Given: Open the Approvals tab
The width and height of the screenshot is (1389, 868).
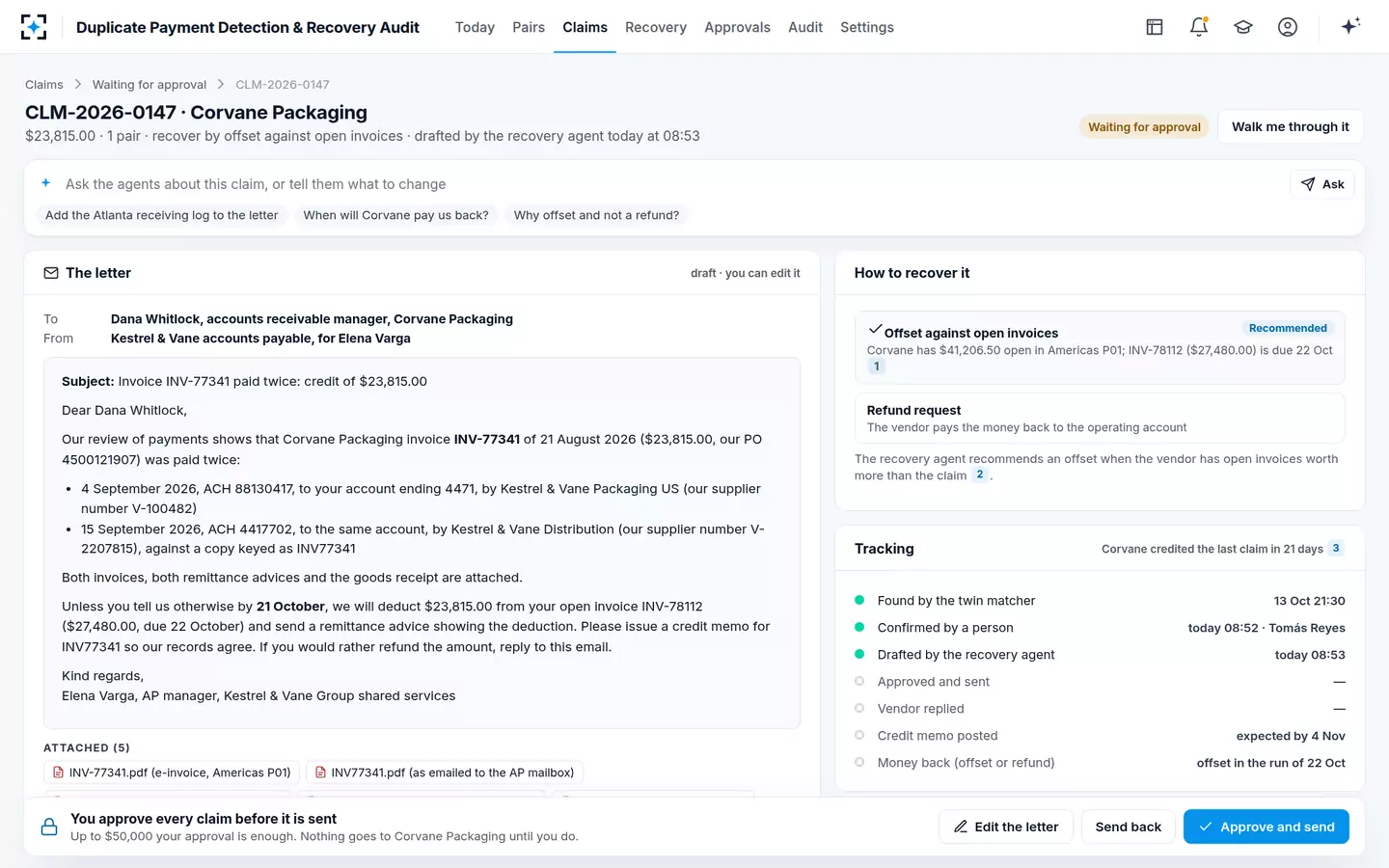Looking at the screenshot, I should (x=737, y=27).
